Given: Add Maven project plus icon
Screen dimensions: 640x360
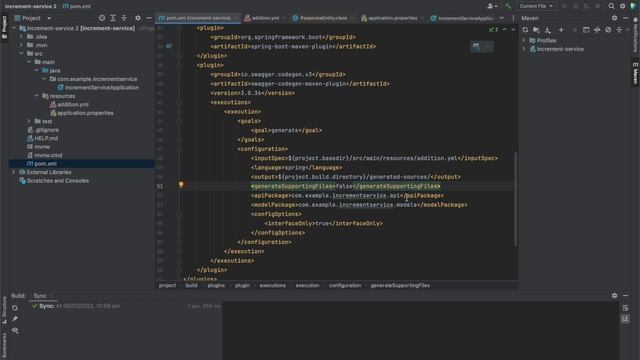Looking at the screenshot, I should coord(561,30).
